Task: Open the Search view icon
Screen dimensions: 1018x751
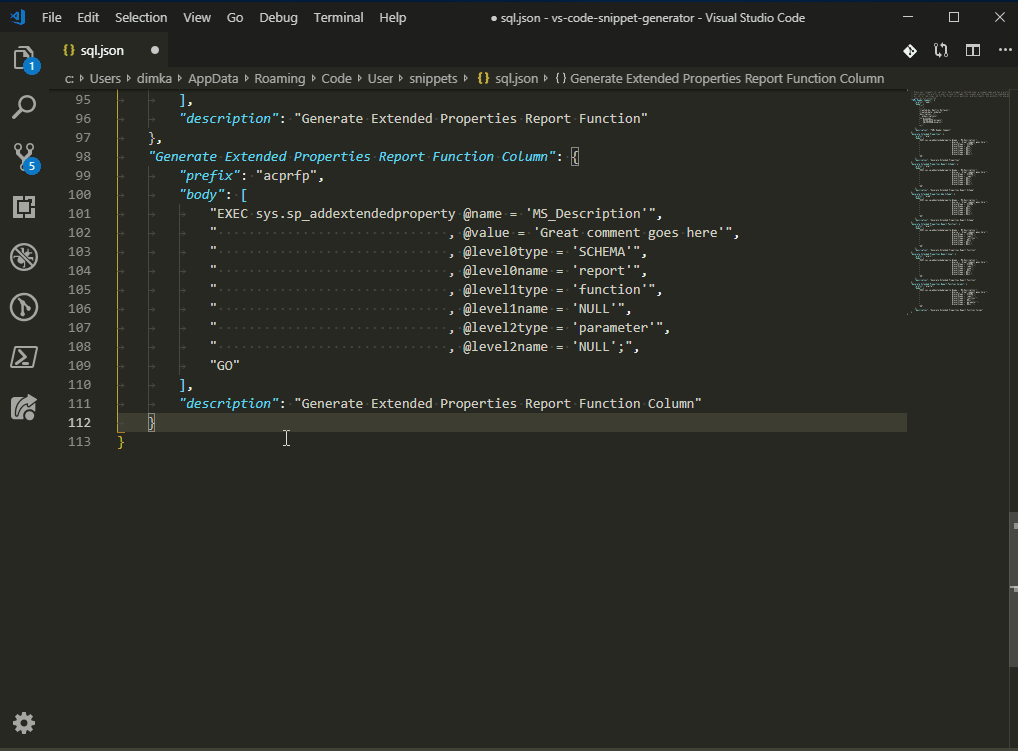Action: coord(24,106)
